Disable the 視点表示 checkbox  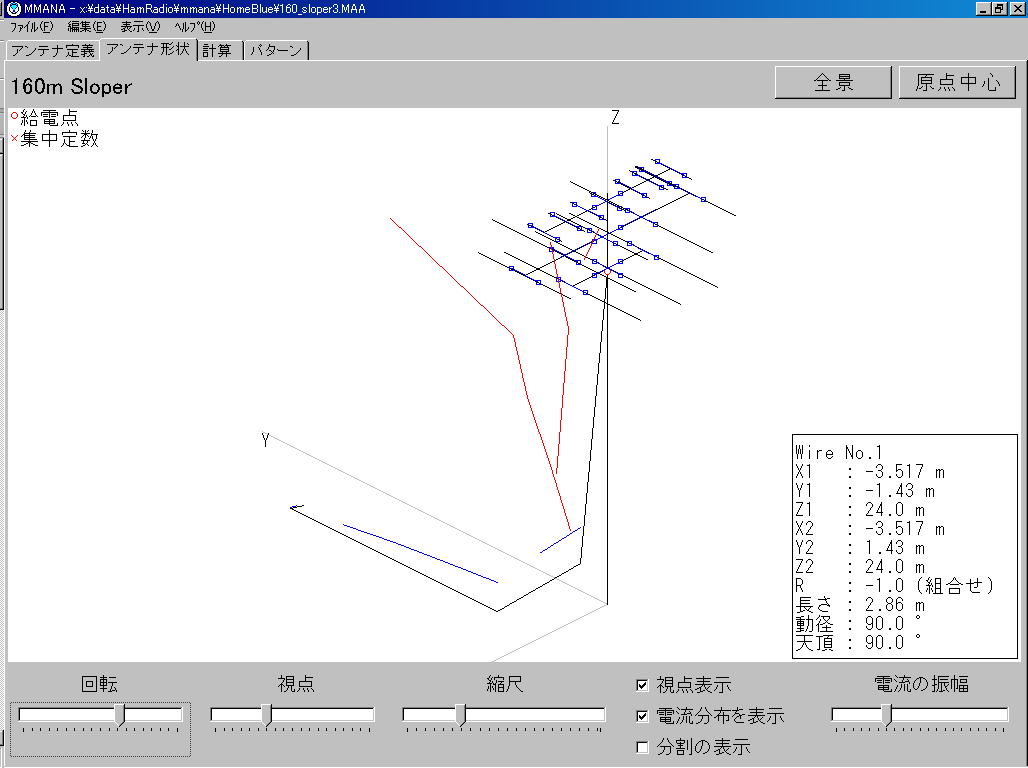click(x=642, y=685)
